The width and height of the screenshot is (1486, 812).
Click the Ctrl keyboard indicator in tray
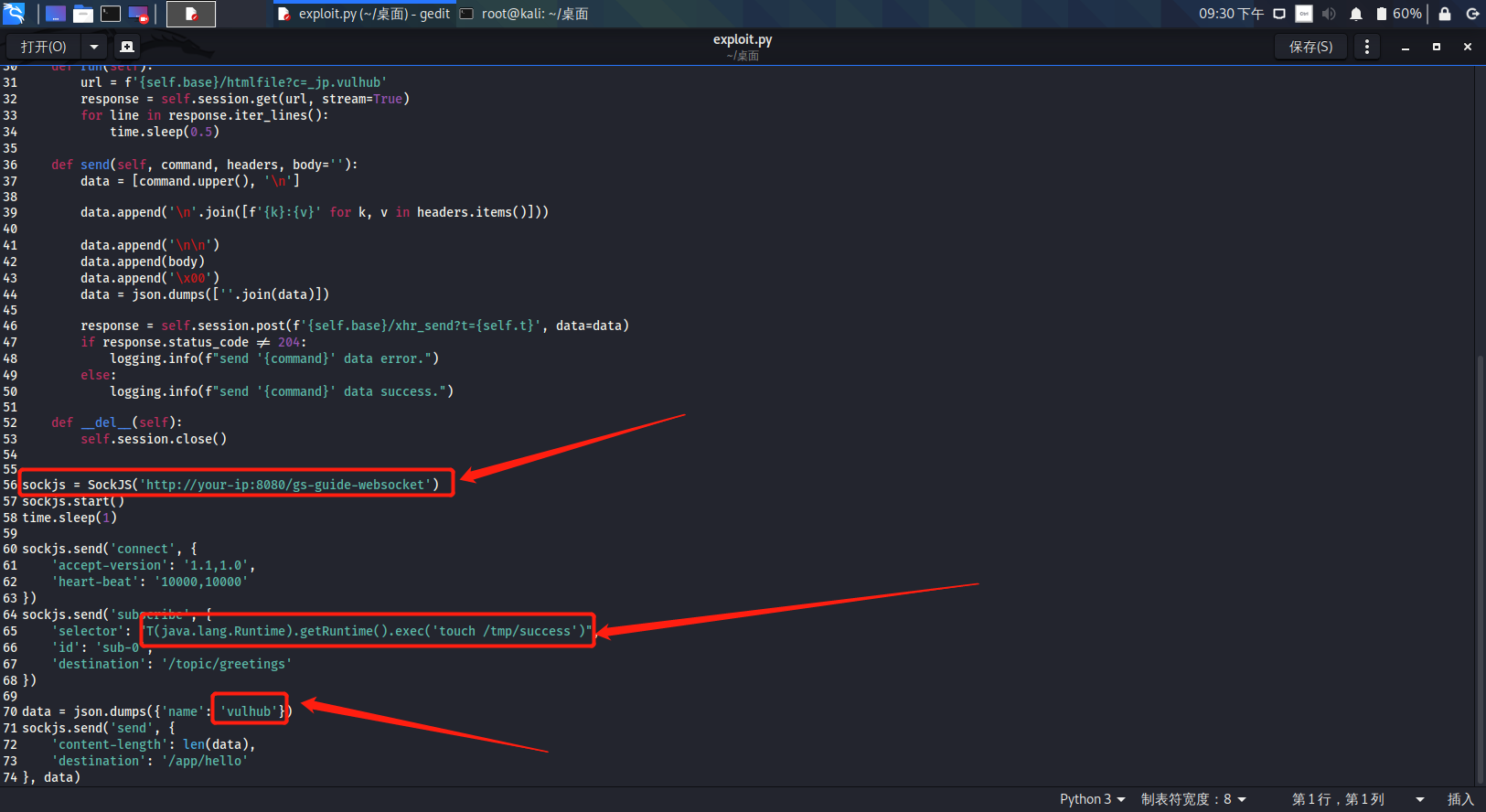click(1304, 14)
